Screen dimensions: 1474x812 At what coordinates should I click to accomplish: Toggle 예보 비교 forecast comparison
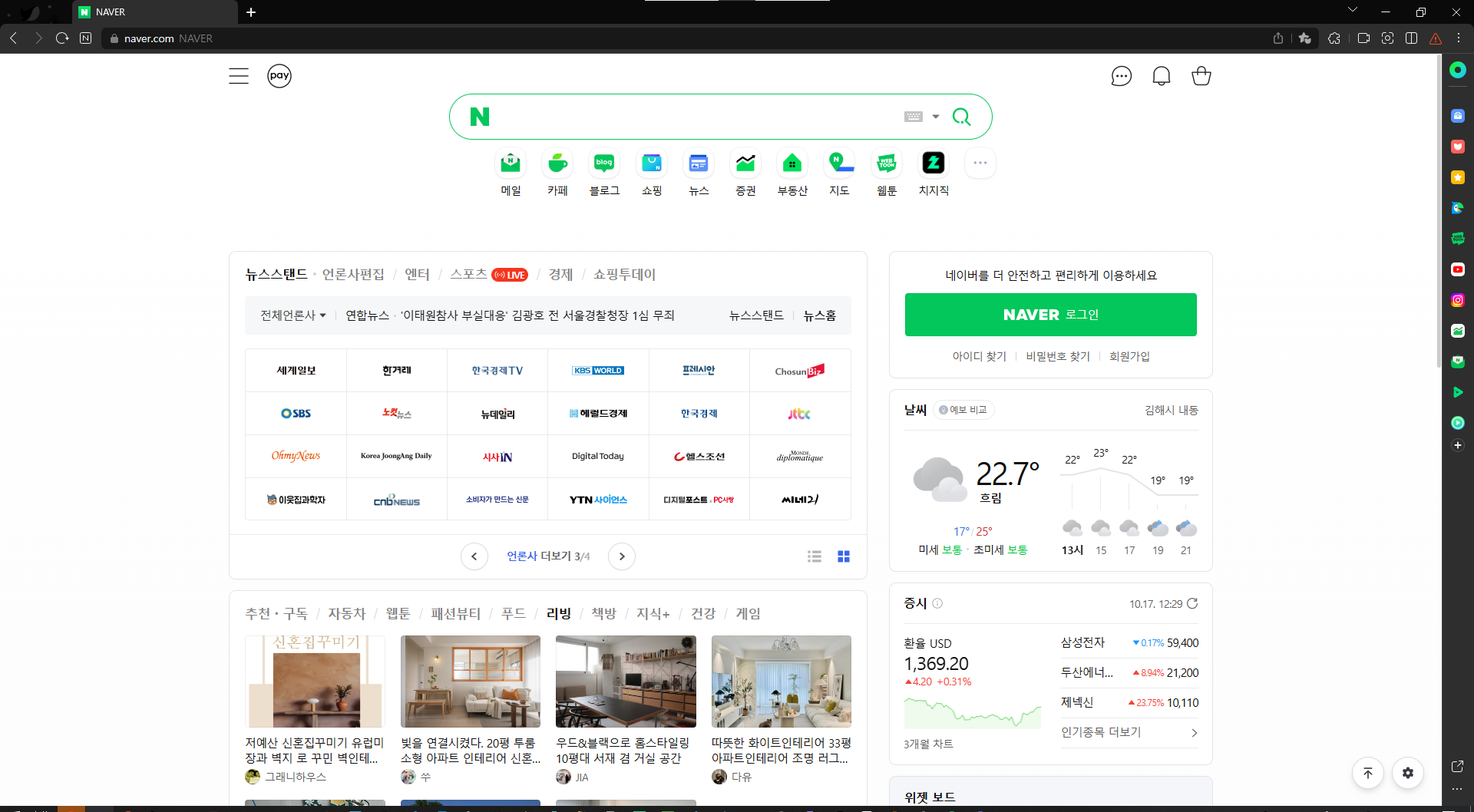point(963,410)
